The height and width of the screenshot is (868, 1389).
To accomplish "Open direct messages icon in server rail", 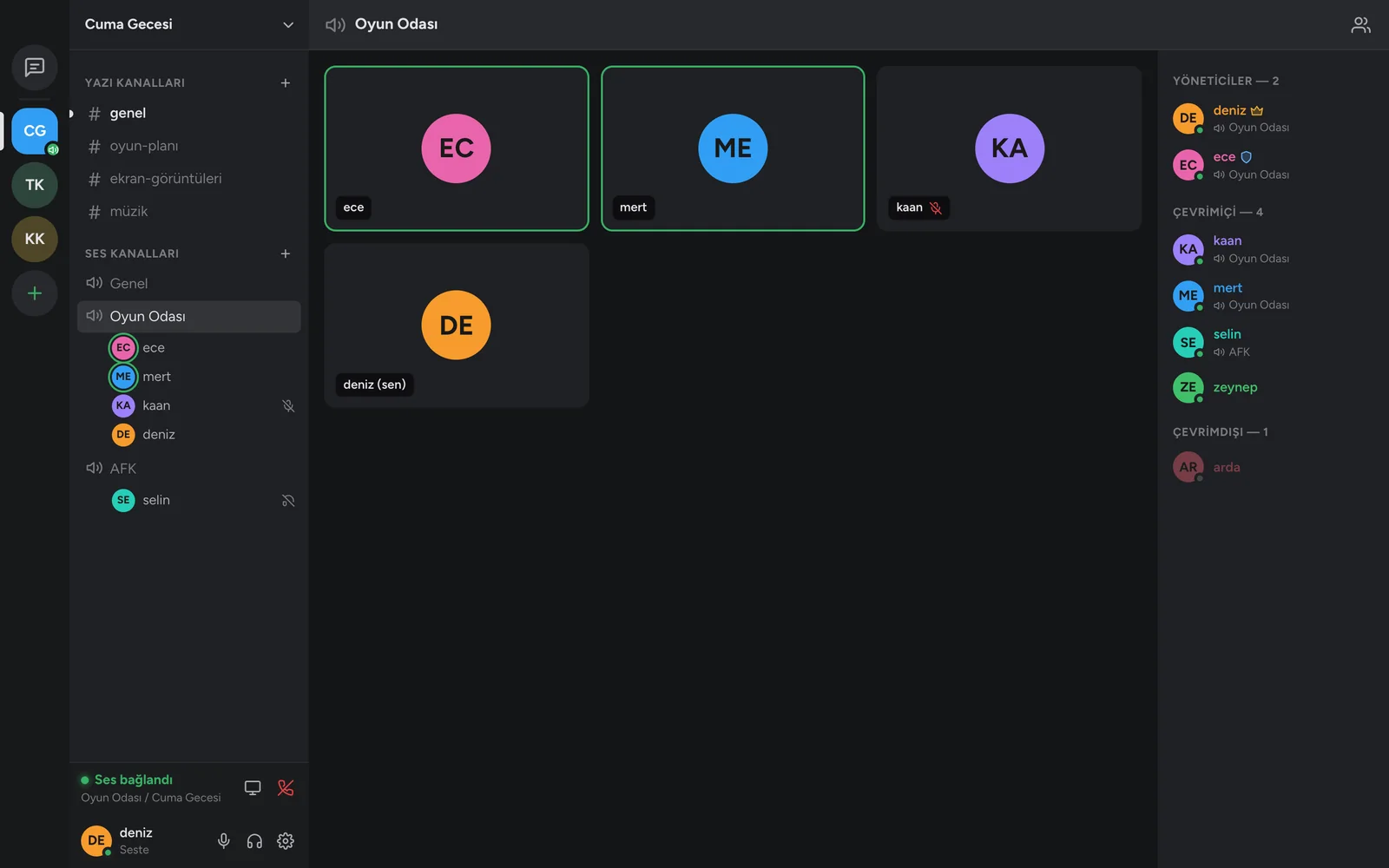I will [35, 67].
